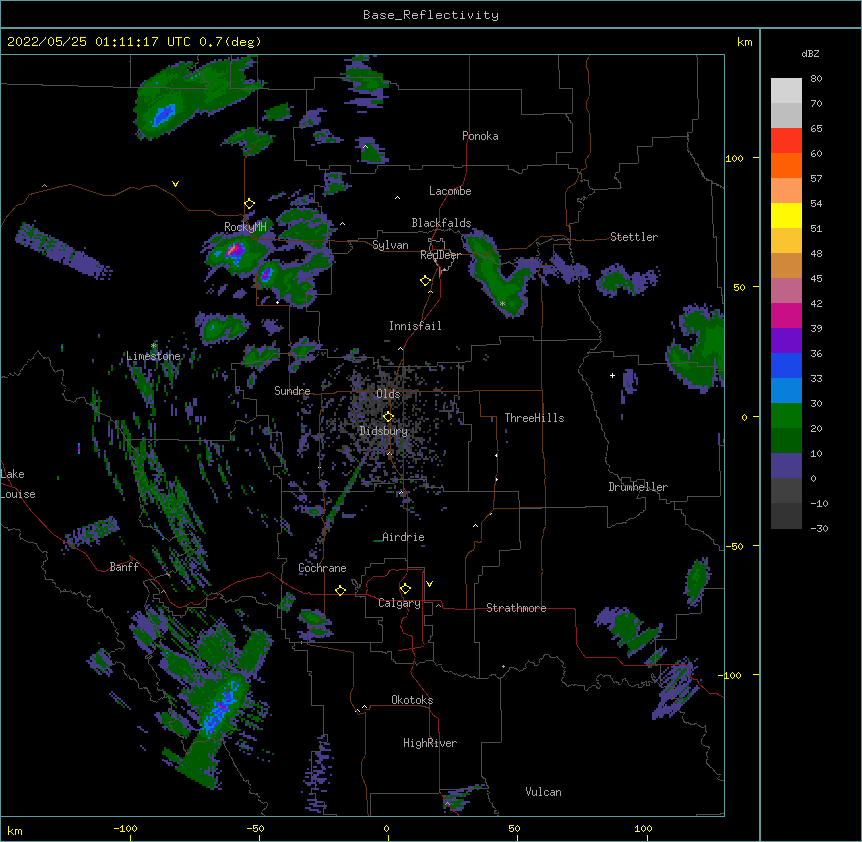Click the Sundre town label
The height and width of the screenshot is (842, 862).
point(292,391)
